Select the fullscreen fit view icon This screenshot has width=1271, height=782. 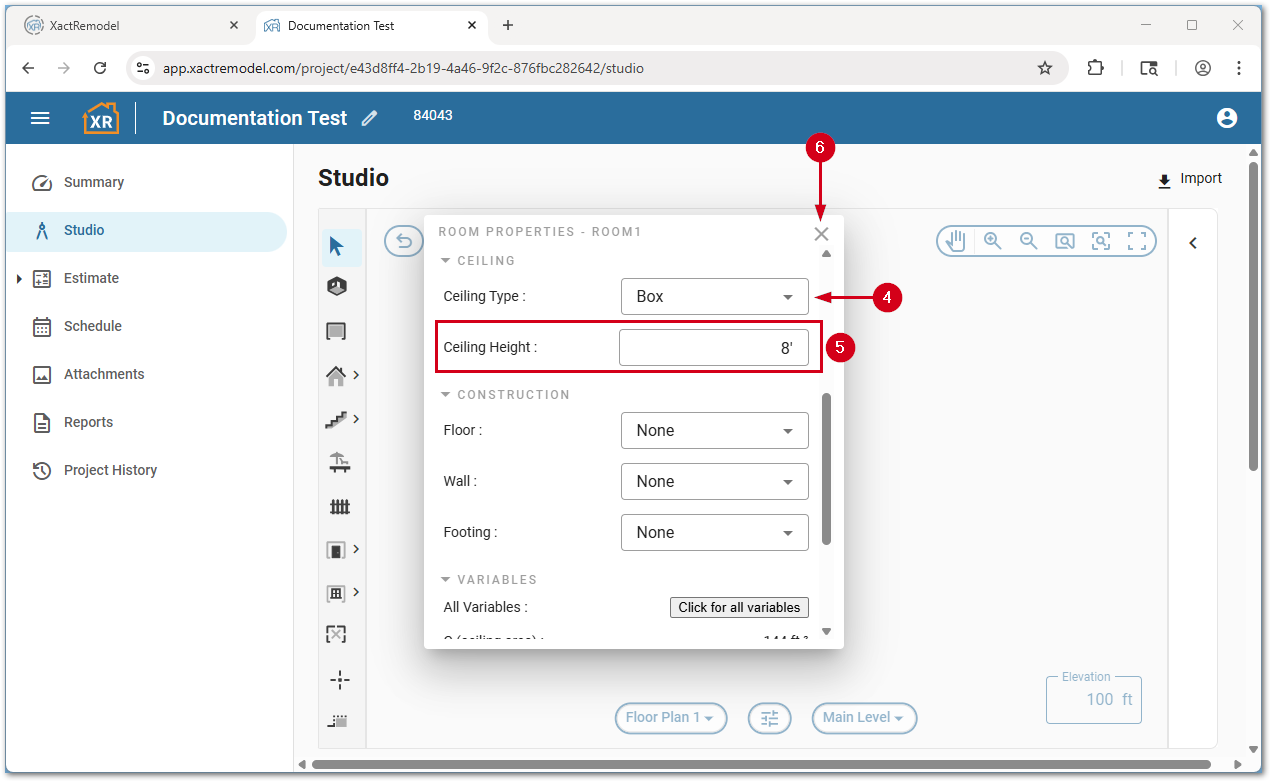click(x=1137, y=240)
